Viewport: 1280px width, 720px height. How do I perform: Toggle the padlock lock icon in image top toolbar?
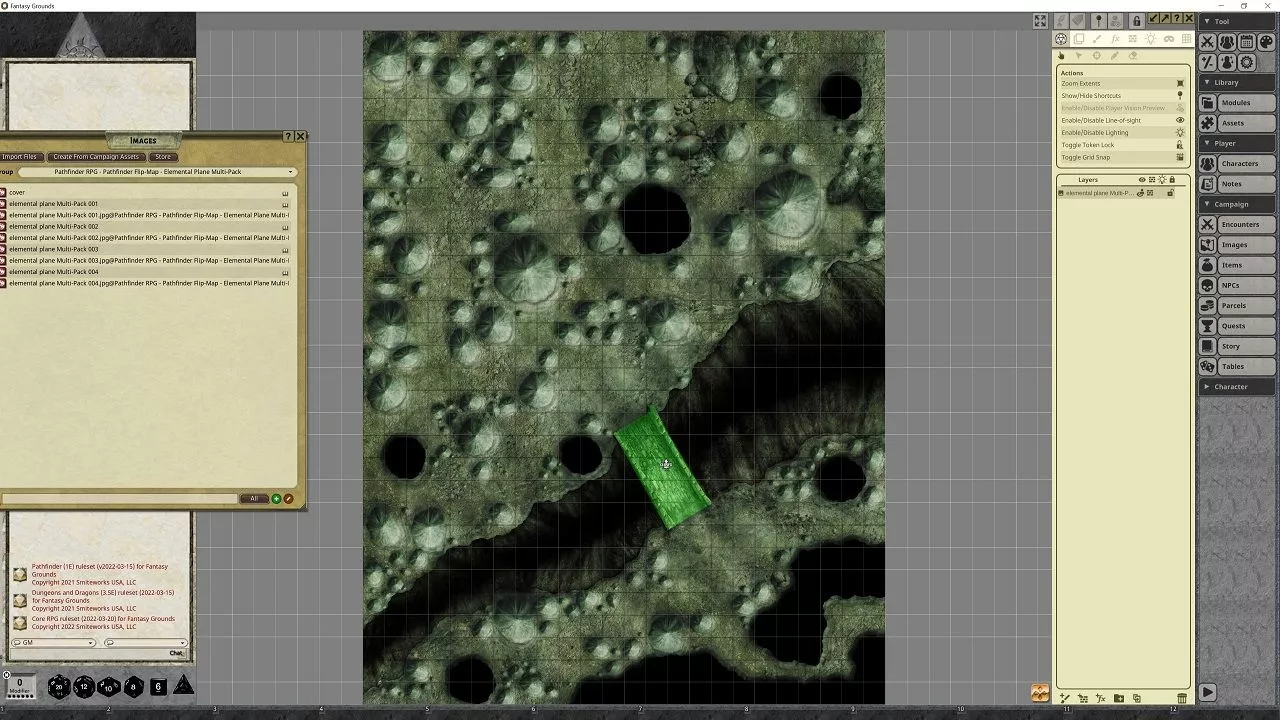pos(1136,21)
